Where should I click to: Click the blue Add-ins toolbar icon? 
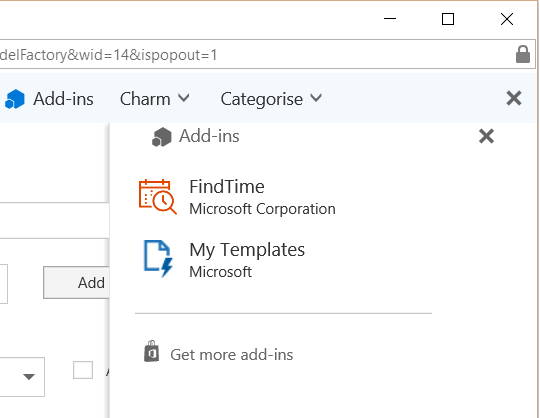15,99
